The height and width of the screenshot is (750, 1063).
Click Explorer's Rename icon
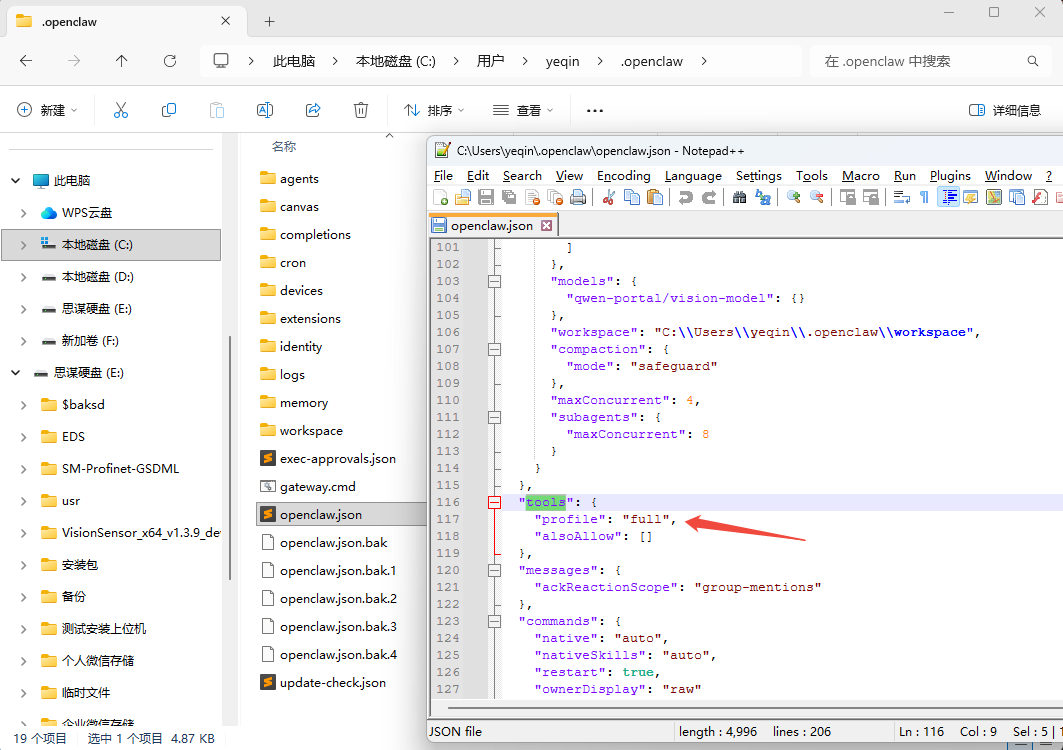pyautogui.click(x=265, y=110)
